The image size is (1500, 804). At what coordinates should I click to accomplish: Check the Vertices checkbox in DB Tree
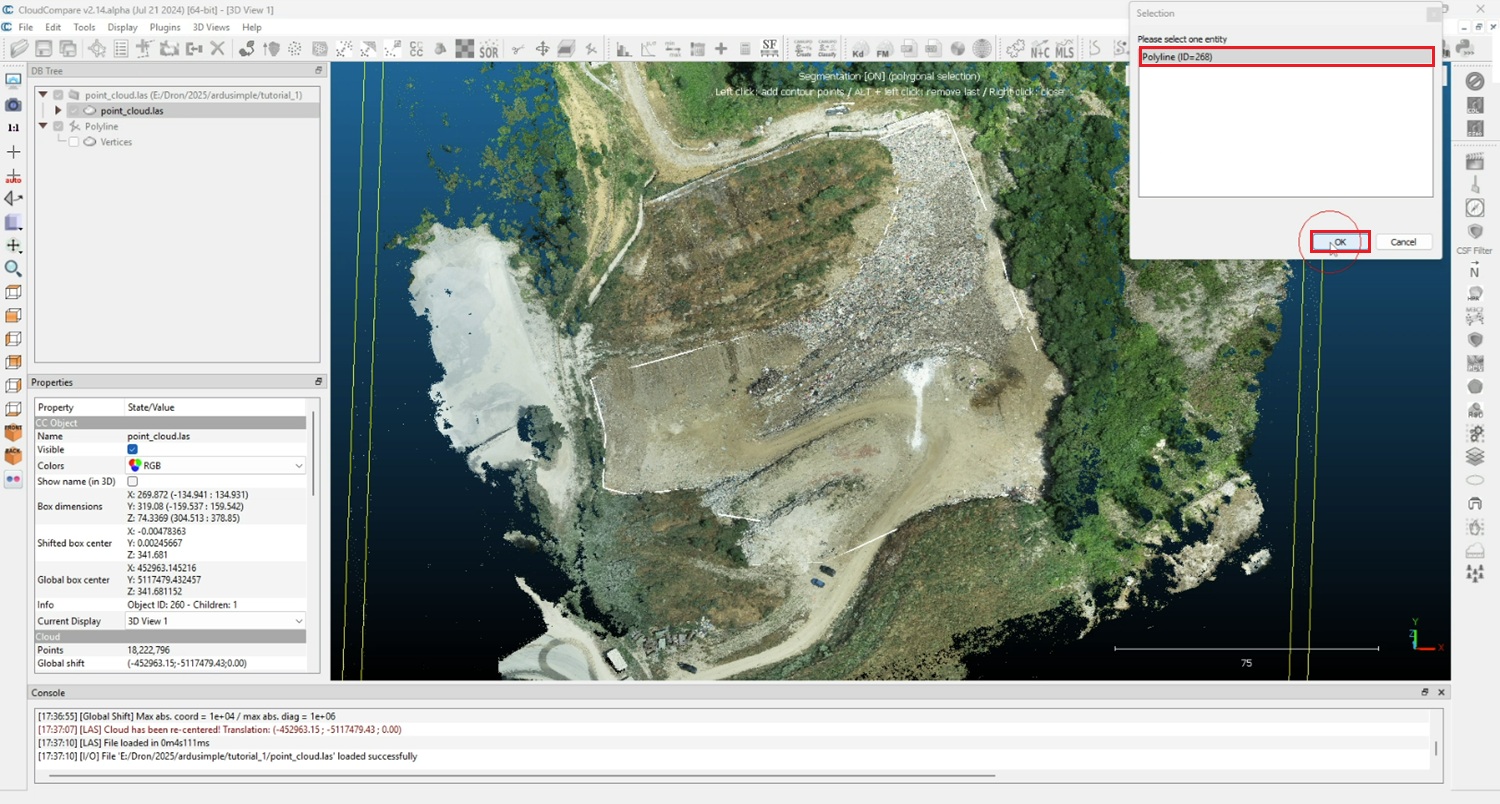pos(74,142)
